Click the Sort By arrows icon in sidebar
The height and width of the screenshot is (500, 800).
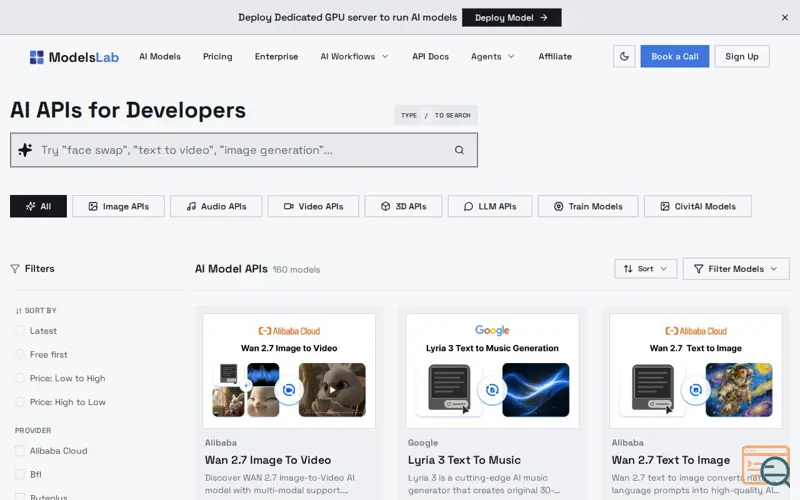point(18,311)
